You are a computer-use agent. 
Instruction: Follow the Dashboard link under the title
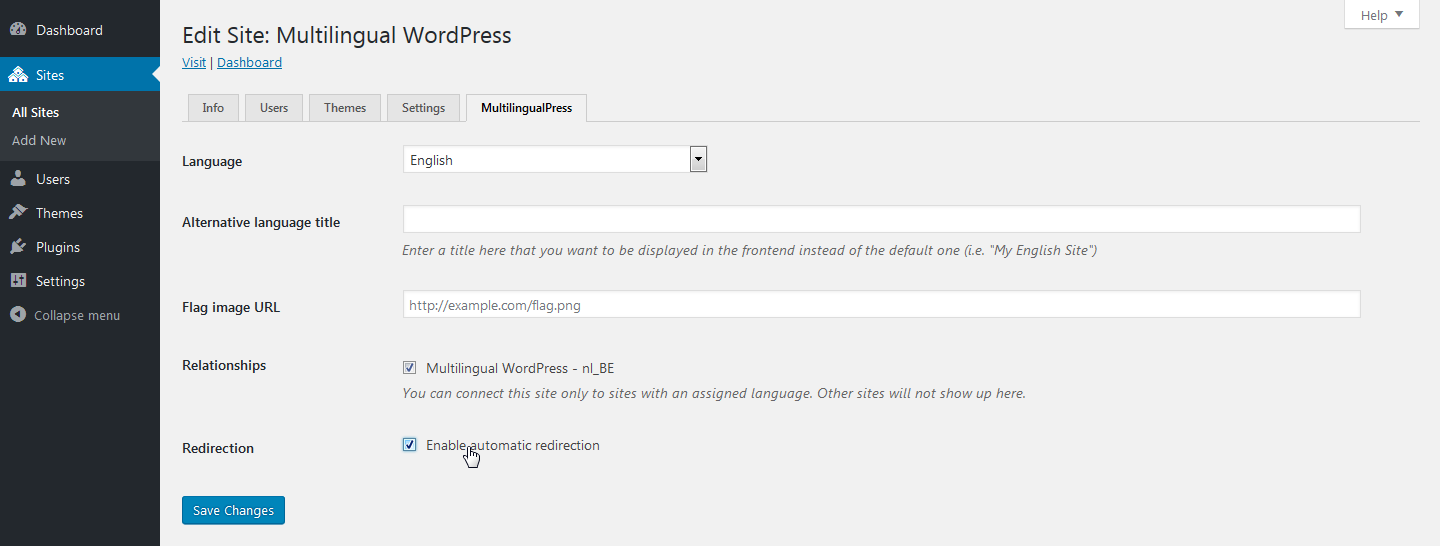249,62
